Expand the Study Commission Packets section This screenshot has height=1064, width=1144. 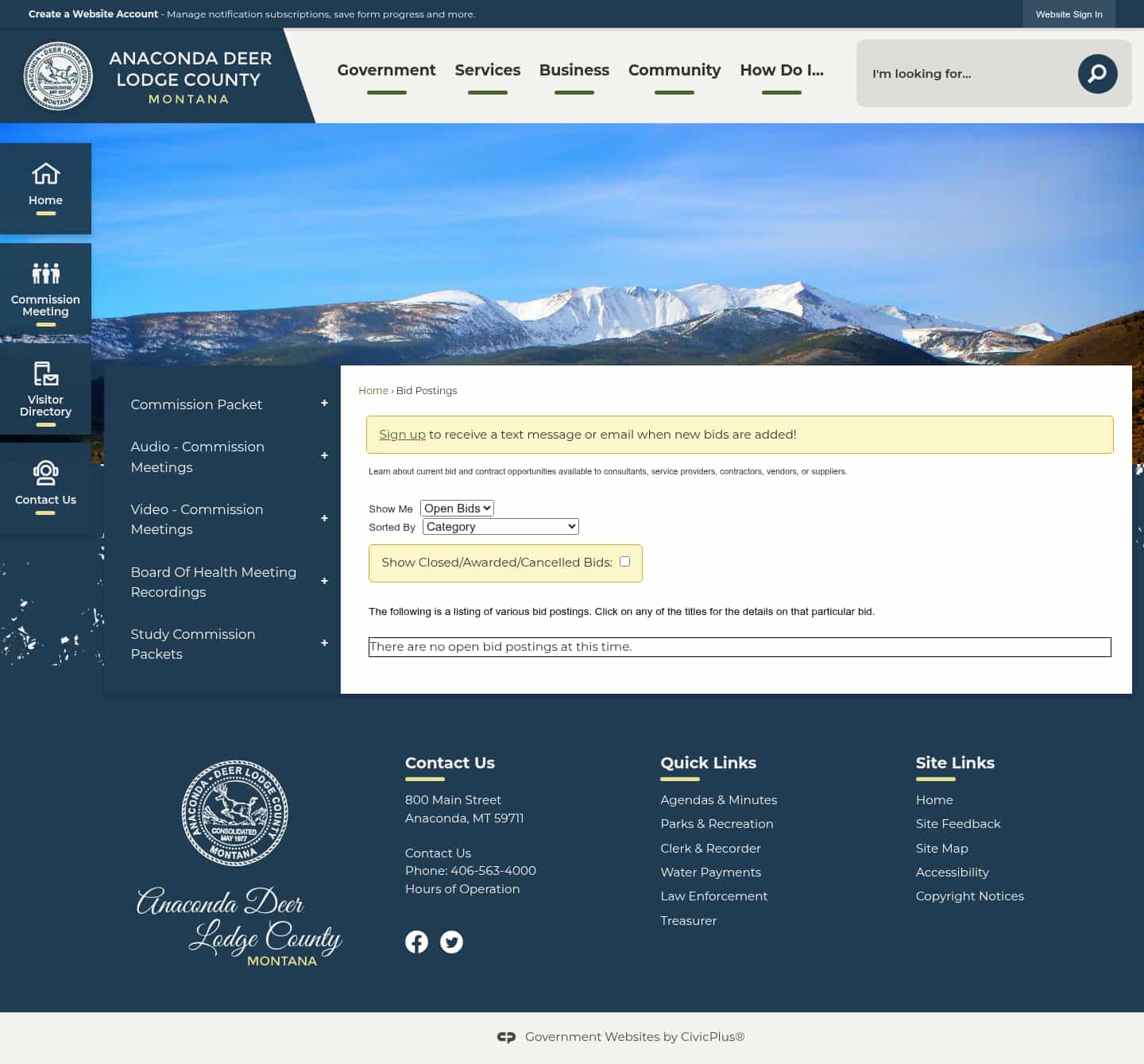pyautogui.click(x=324, y=643)
